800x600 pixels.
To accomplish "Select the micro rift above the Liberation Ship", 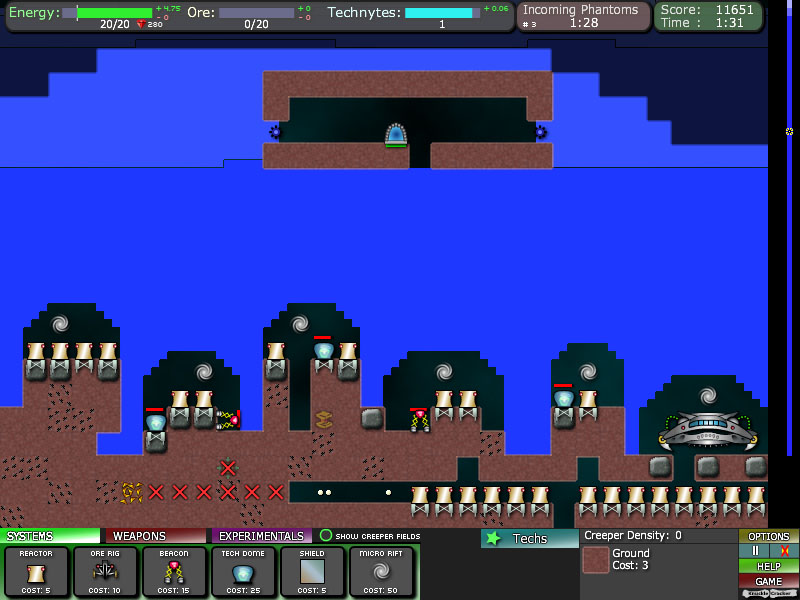I will (x=708, y=395).
